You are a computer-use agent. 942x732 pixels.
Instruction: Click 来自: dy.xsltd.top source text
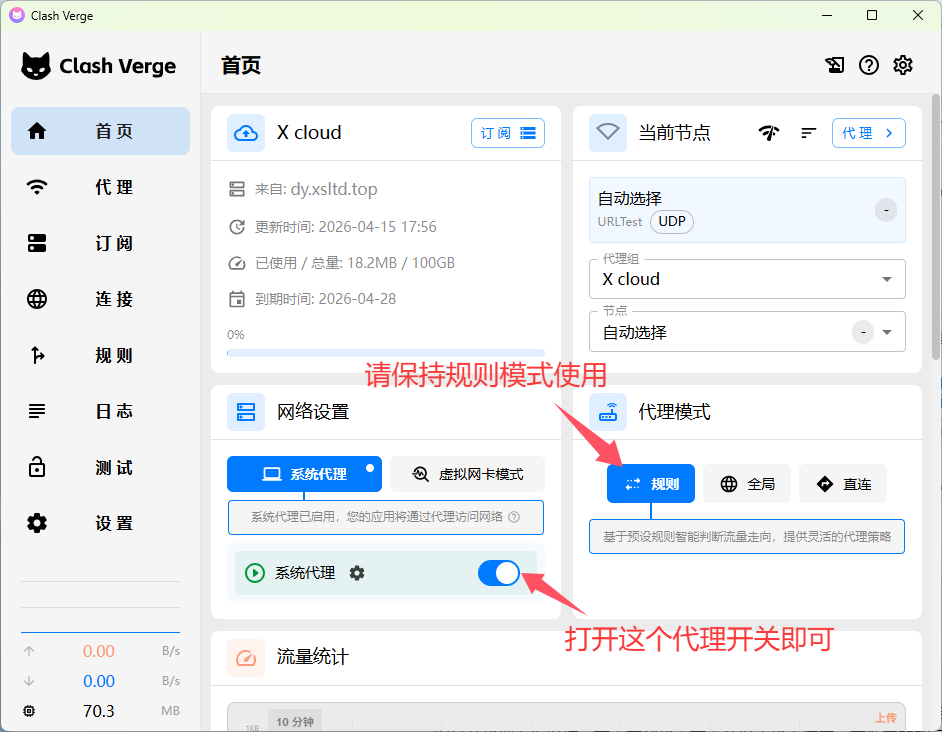[316, 189]
